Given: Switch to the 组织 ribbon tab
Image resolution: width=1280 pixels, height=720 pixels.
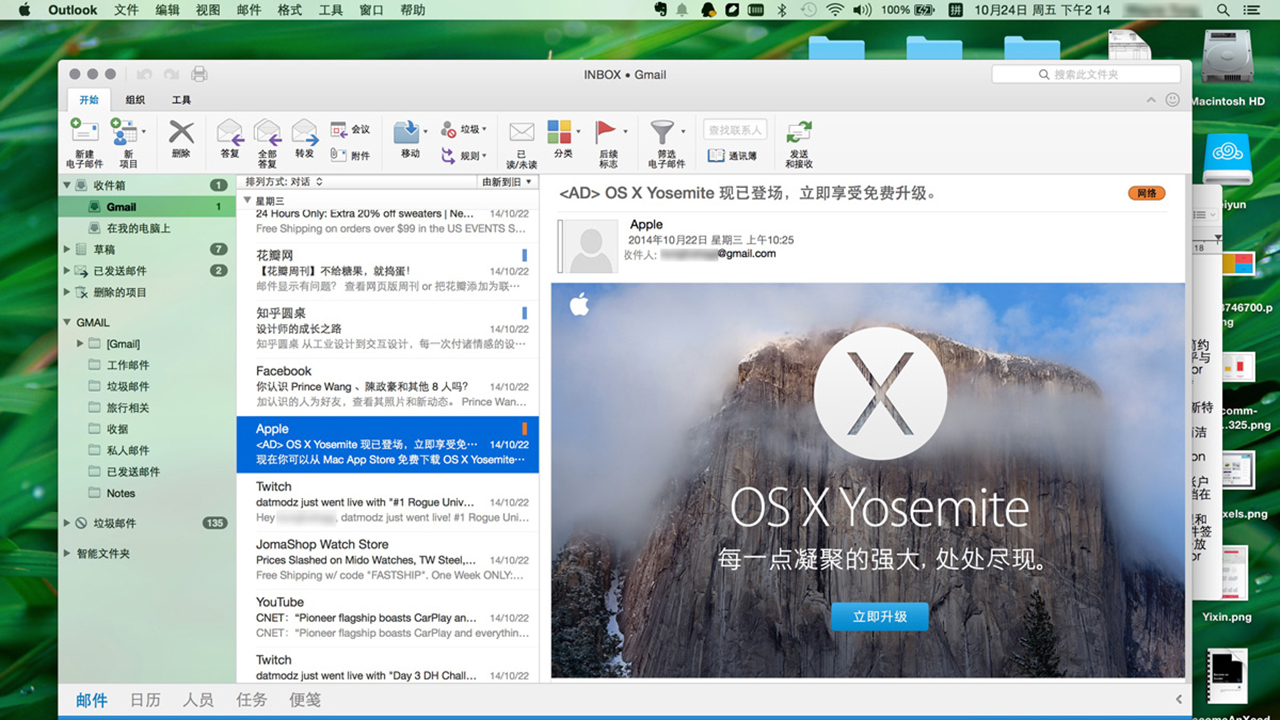Looking at the screenshot, I should [135, 100].
